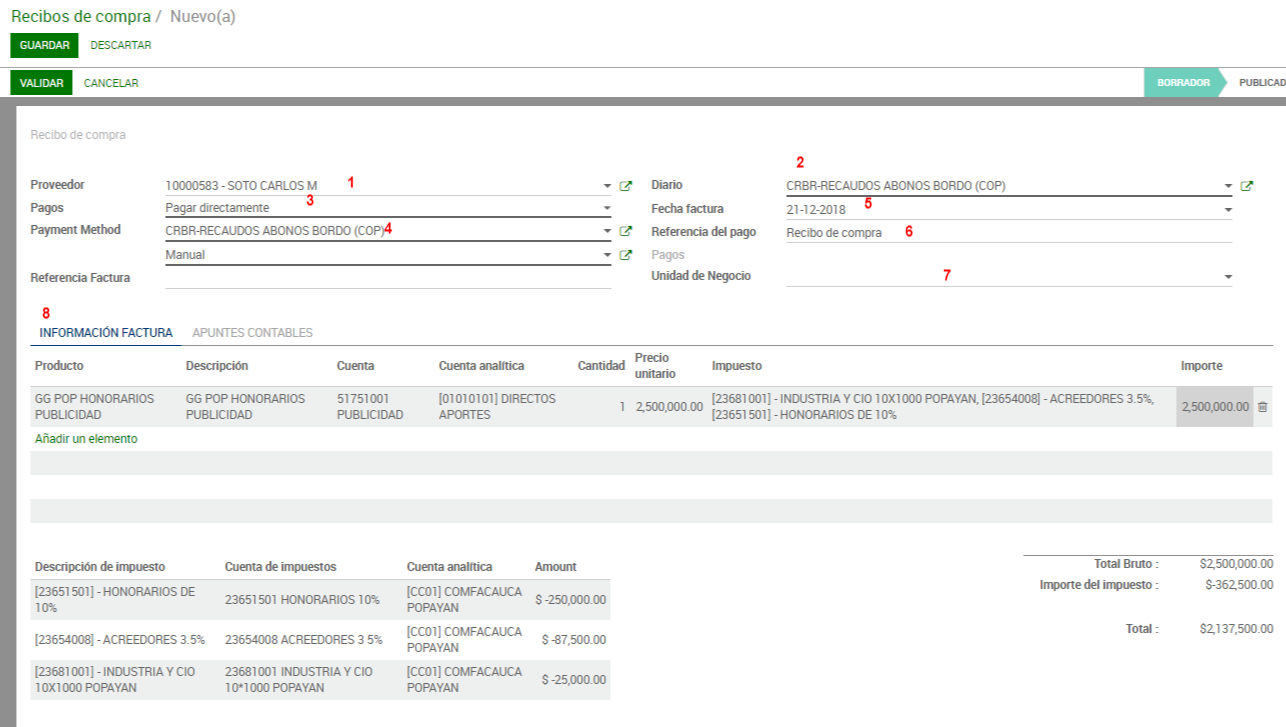Open the Pagos 'Pagar directamente' dropdown
Viewport: 1286px width, 727px height.
tap(607, 209)
